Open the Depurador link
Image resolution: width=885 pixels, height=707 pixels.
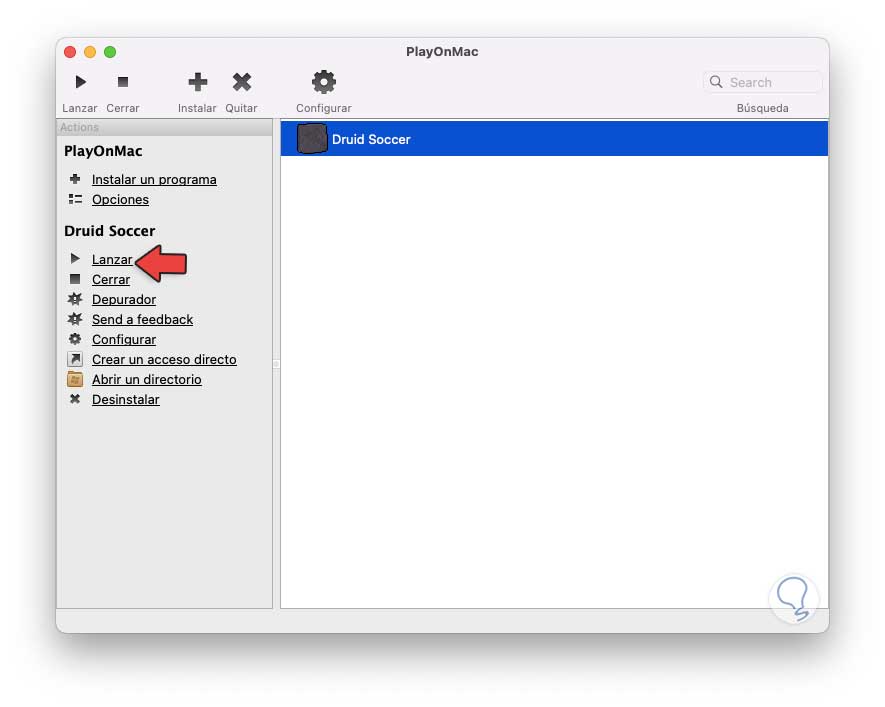coord(124,300)
